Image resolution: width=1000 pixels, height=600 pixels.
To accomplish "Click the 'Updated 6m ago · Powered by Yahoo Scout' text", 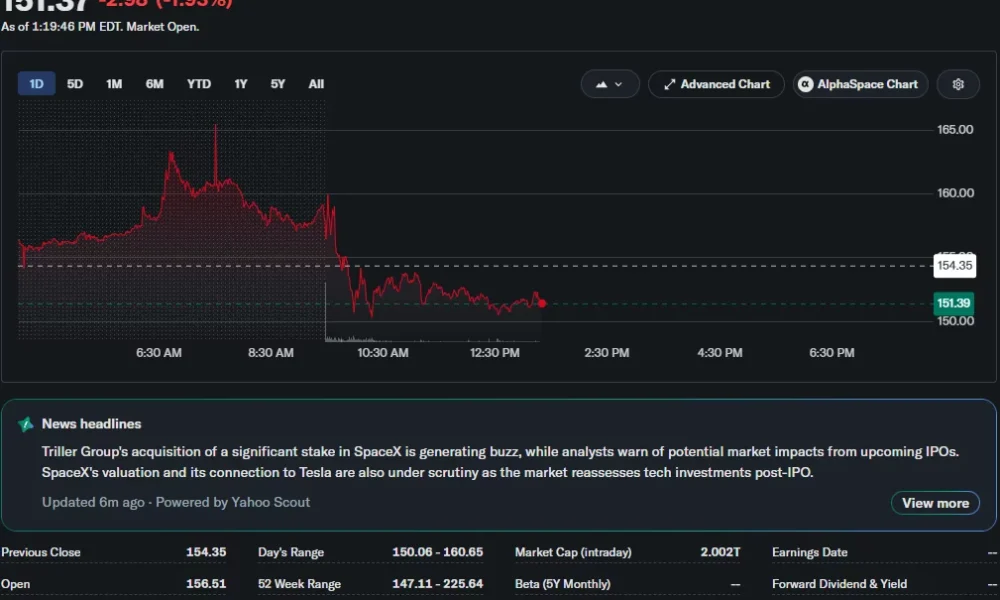I will (x=176, y=502).
